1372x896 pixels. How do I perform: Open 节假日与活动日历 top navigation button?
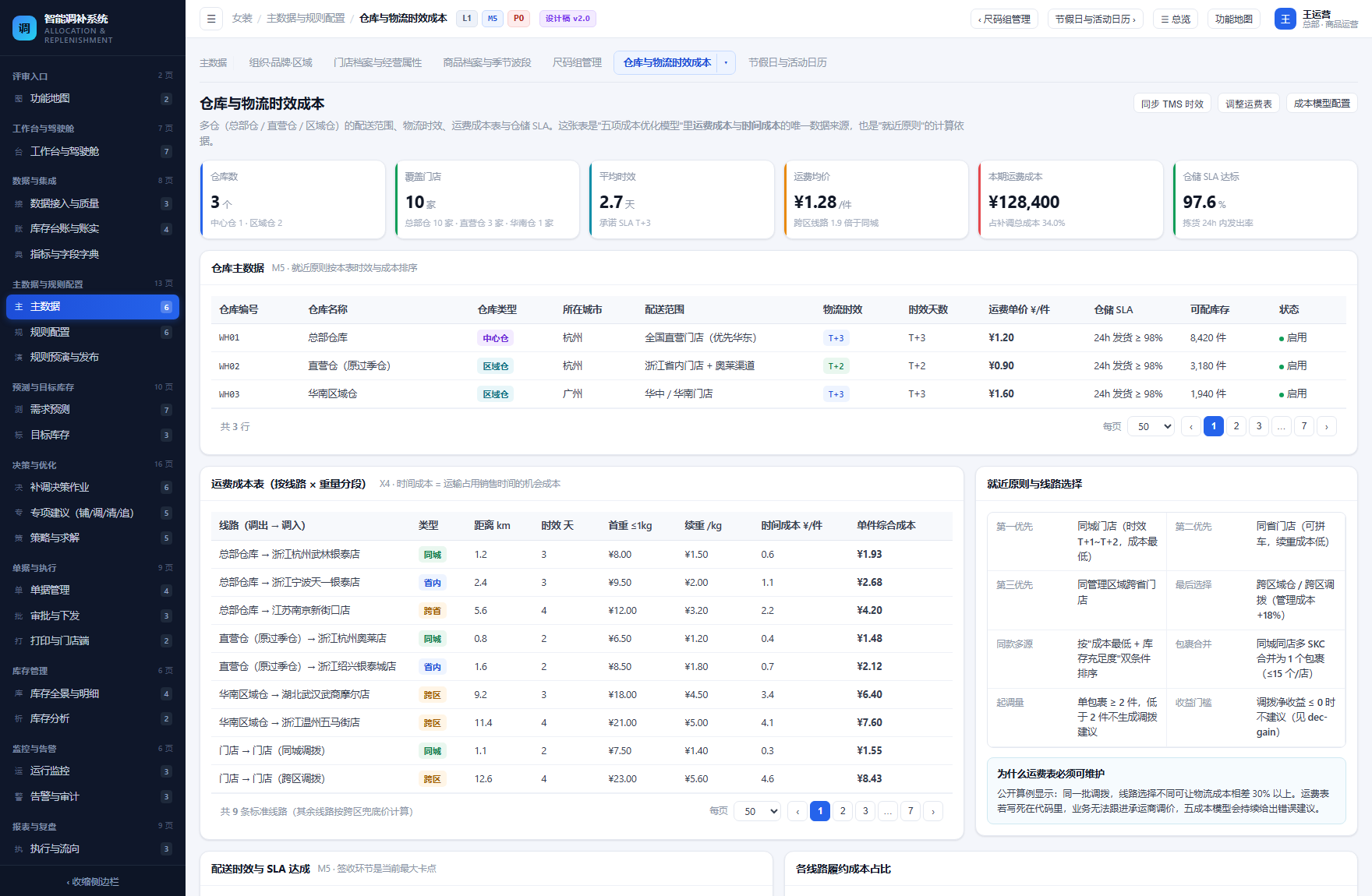(x=1095, y=19)
